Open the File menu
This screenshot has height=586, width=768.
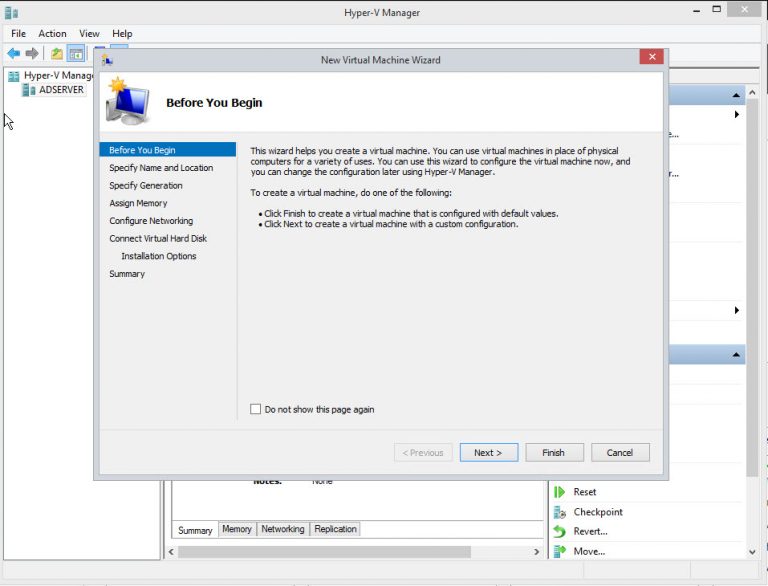point(19,33)
